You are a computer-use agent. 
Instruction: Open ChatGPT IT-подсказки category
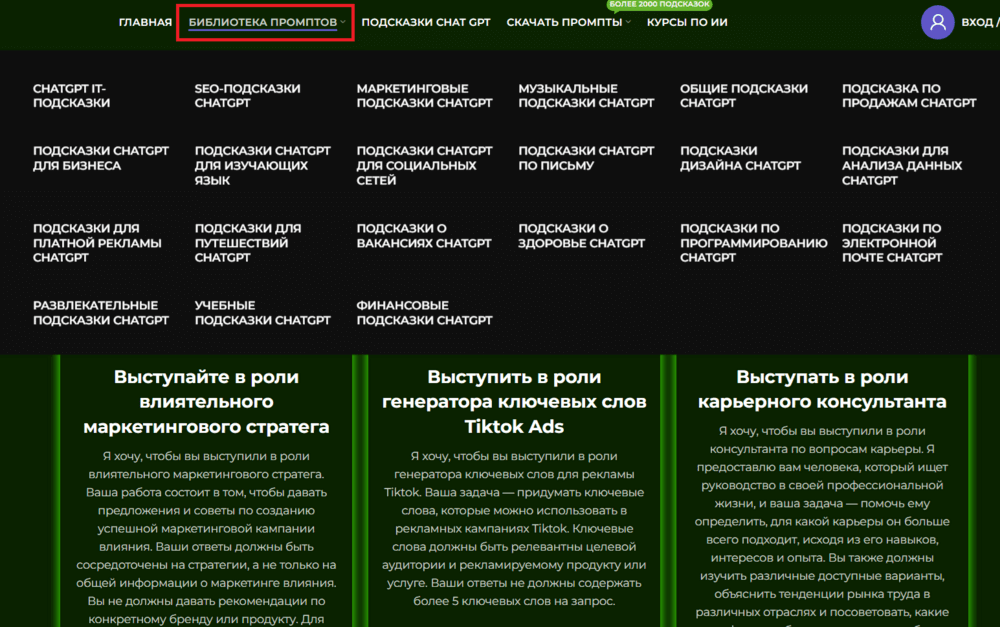(x=71, y=96)
